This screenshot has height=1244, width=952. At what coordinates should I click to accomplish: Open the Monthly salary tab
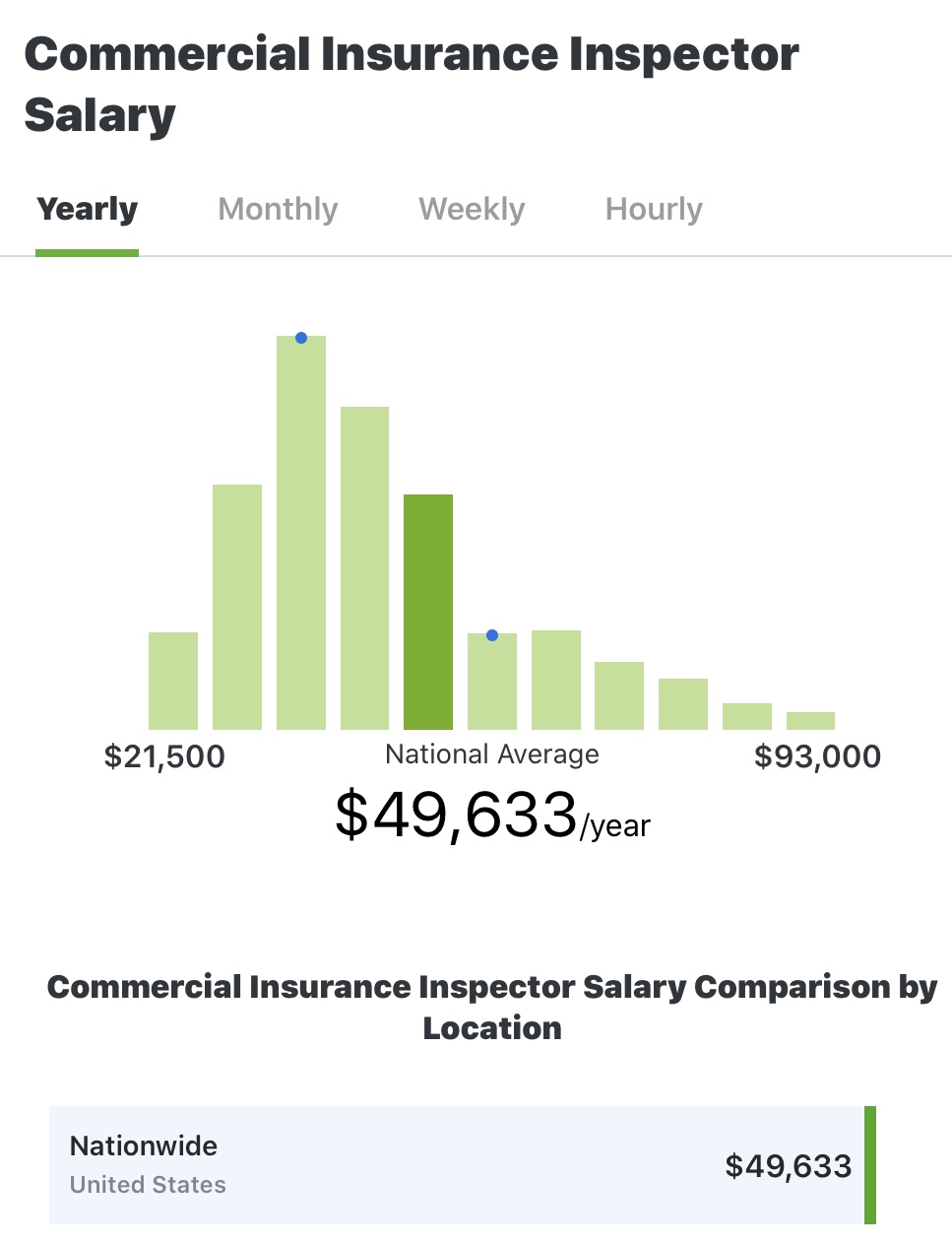click(x=278, y=210)
